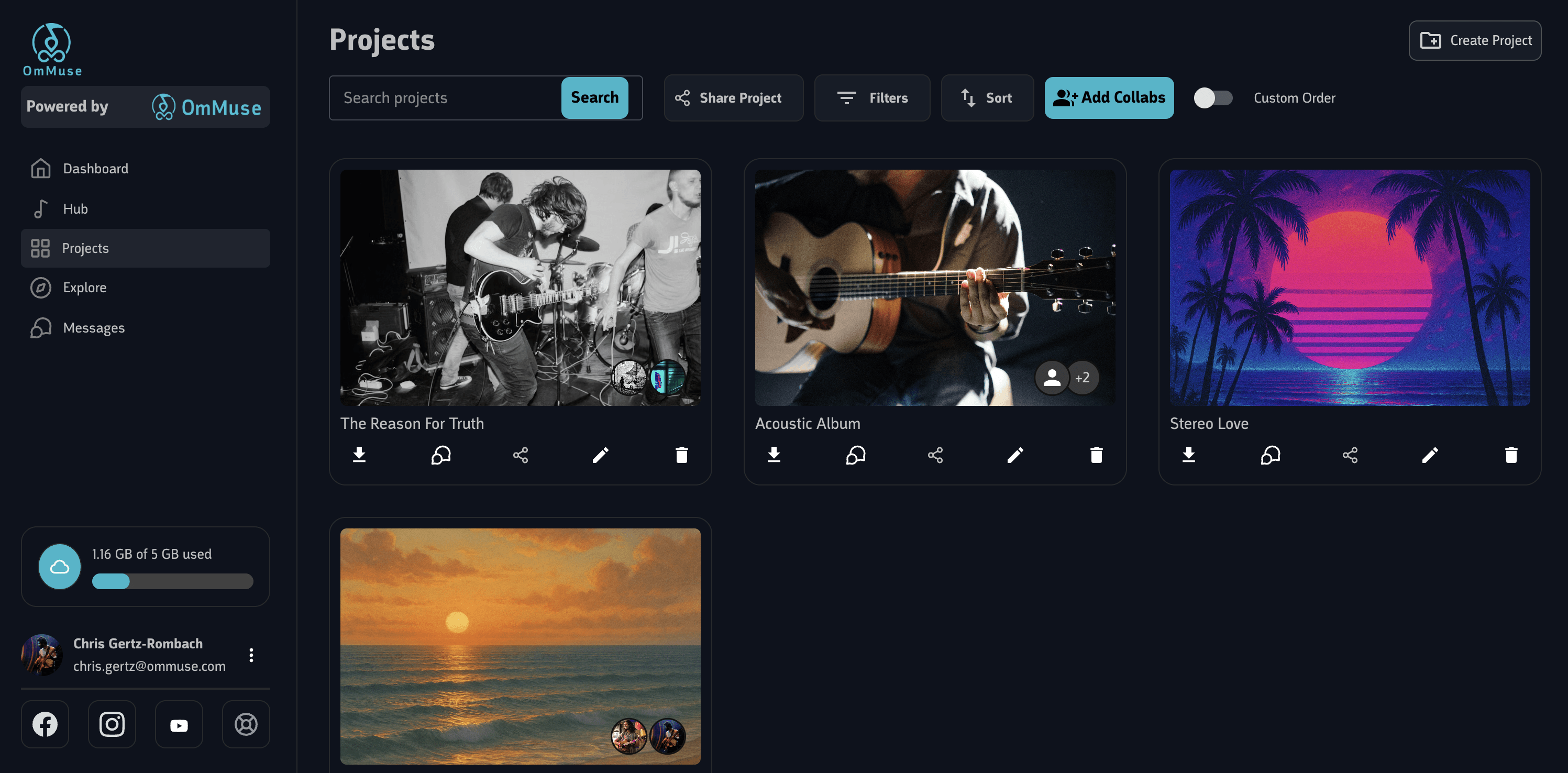The image size is (1568, 773).
Task: Open the YouTube social link
Action: point(179,724)
